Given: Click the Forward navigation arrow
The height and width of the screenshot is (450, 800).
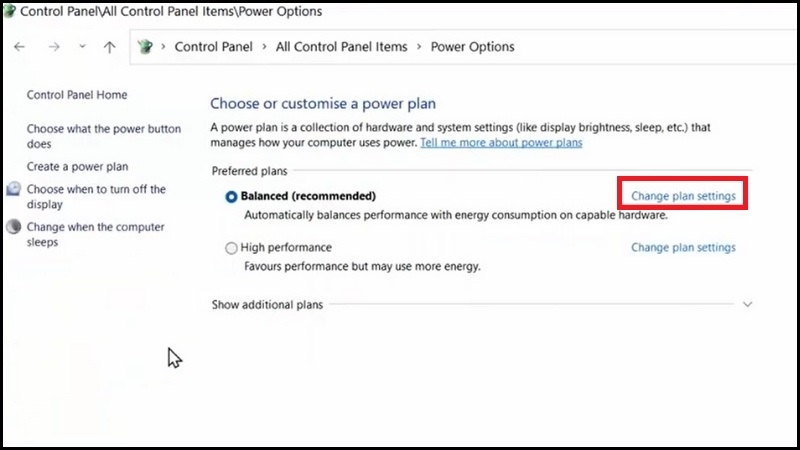Looking at the screenshot, I should [x=52, y=47].
